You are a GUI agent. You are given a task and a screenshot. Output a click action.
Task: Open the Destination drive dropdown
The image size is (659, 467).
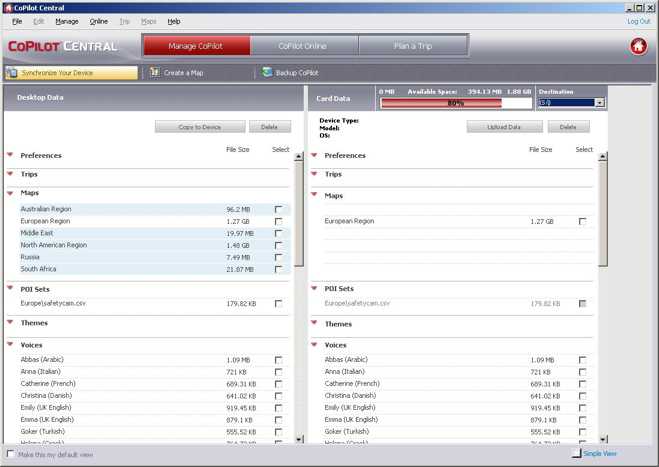click(x=600, y=103)
